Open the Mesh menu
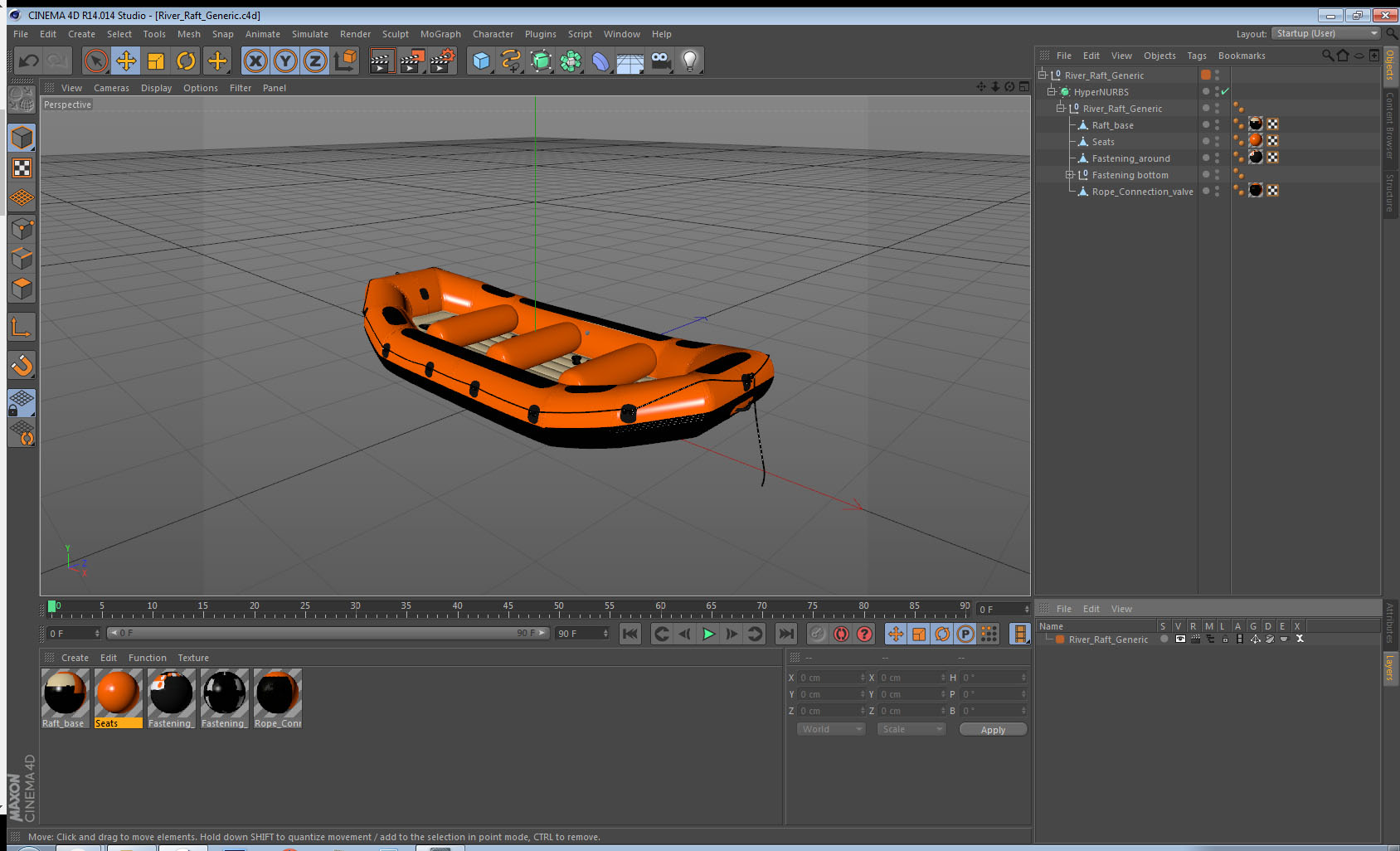This screenshot has width=1400, height=851. click(x=189, y=34)
